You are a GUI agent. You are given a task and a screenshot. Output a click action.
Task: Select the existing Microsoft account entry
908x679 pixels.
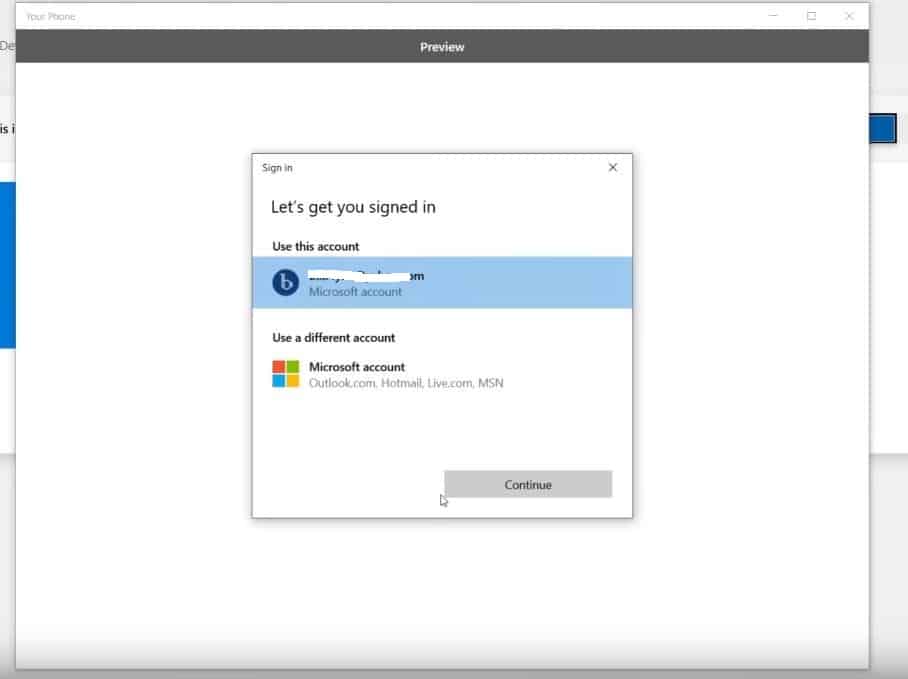(x=442, y=282)
